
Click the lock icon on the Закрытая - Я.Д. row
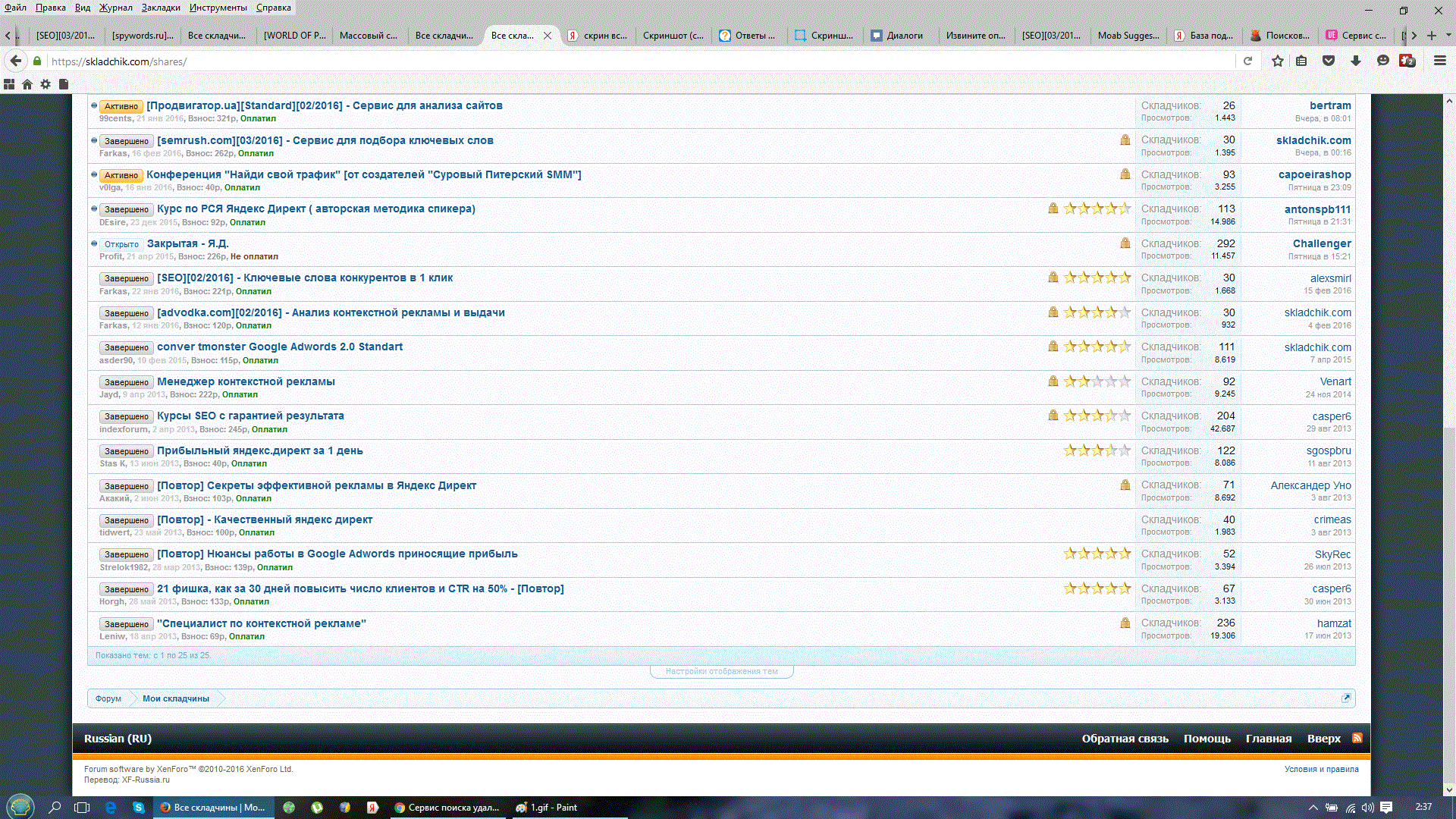[1125, 243]
